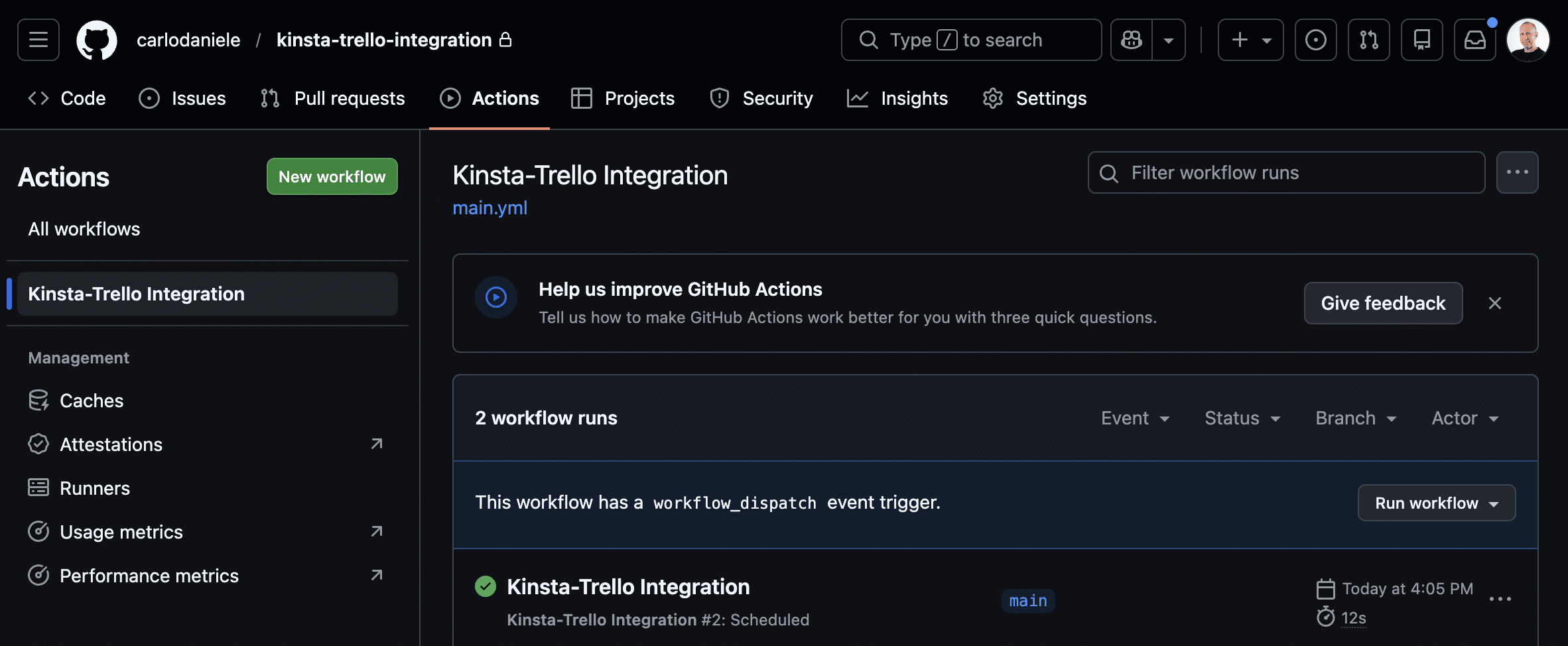The width and height of the screenshot is (1568, 646).
Task: Click your profile avatar
Action: pyautogui.click(x=1529, y=40)
